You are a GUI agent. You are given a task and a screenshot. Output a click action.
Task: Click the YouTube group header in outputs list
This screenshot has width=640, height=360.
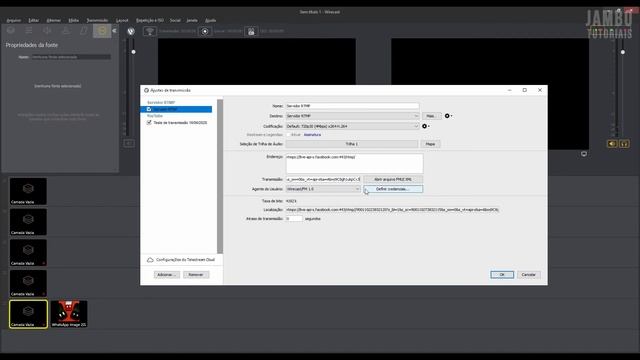coord(155,116)
